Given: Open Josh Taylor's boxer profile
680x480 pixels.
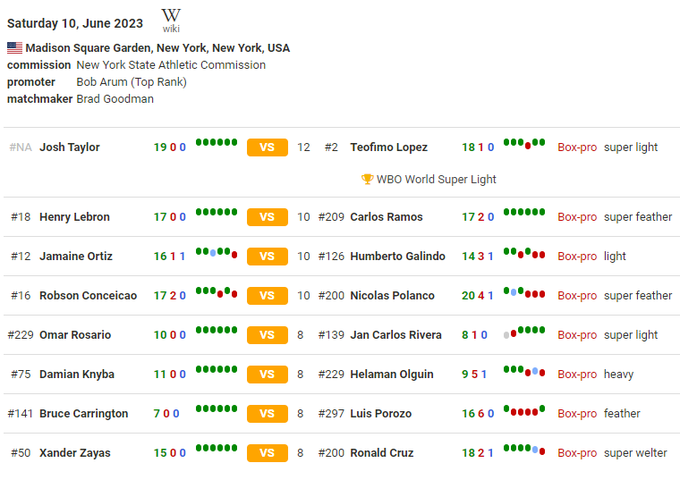Looking at the screenshot, I should [x=70, y=148].
